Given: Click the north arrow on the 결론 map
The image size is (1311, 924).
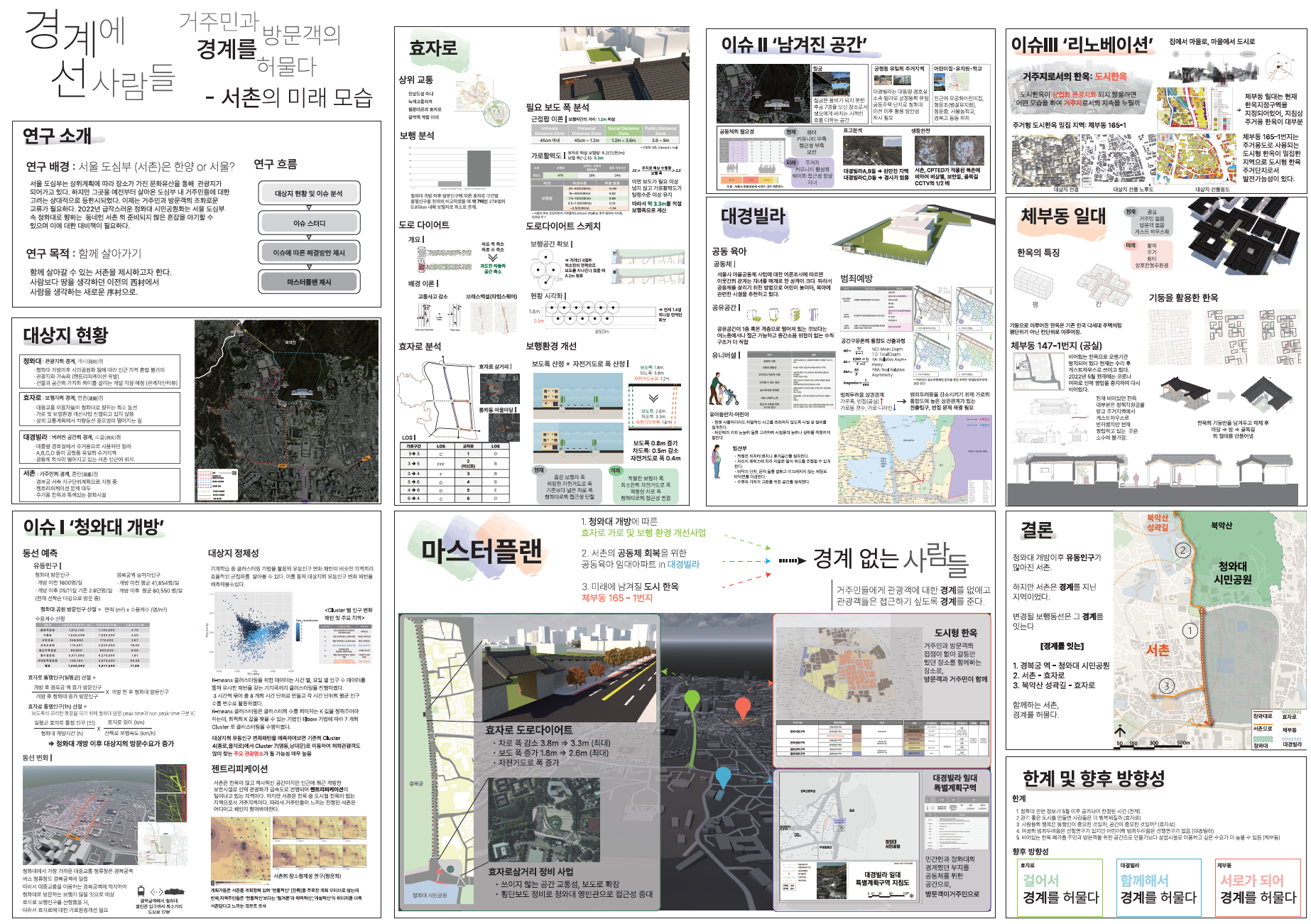Looking at the screenshot, I should 1121,729.
